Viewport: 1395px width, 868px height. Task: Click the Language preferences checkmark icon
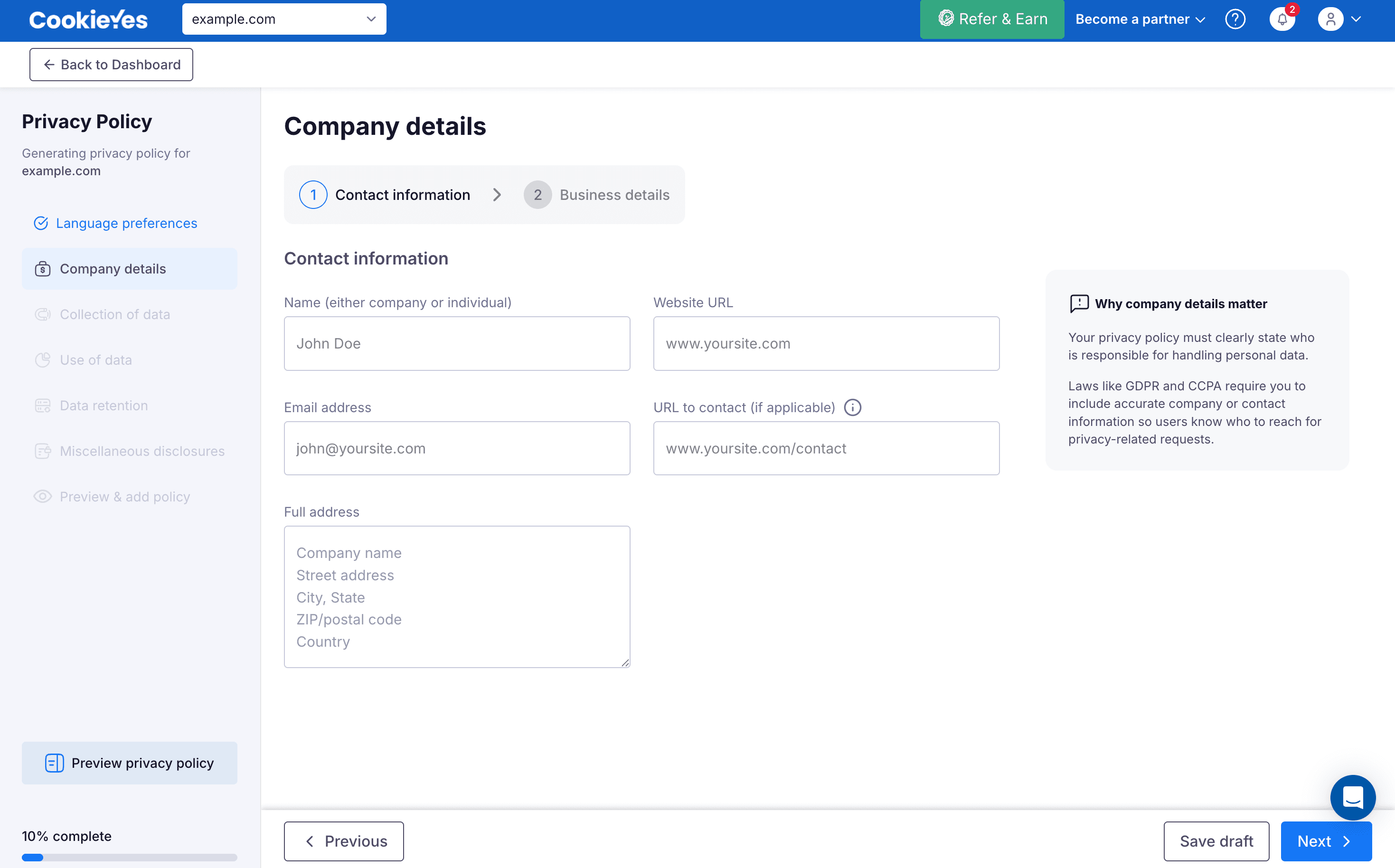(41, 223)
